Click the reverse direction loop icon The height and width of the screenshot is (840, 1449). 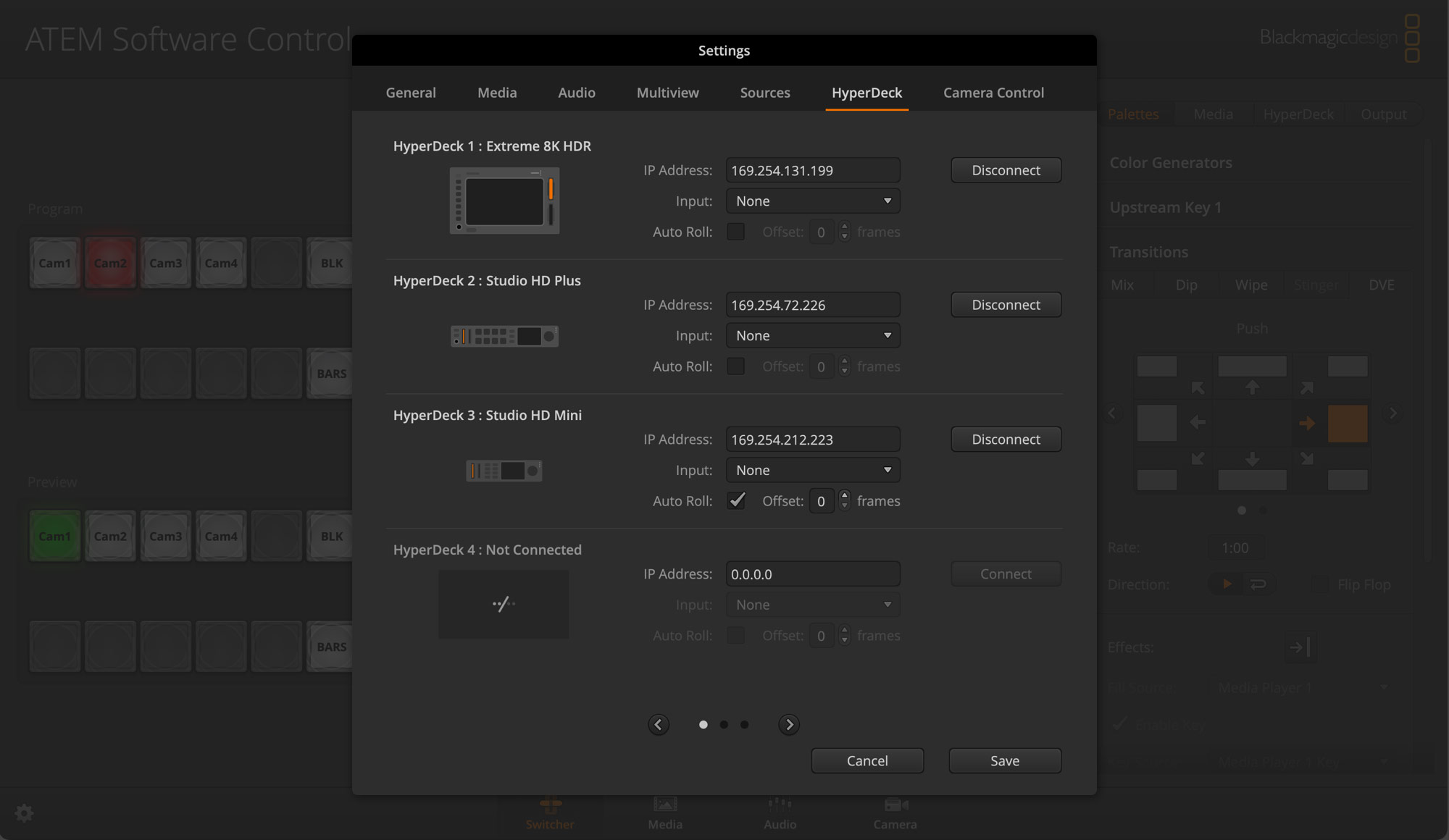(x=1258, y=584)
